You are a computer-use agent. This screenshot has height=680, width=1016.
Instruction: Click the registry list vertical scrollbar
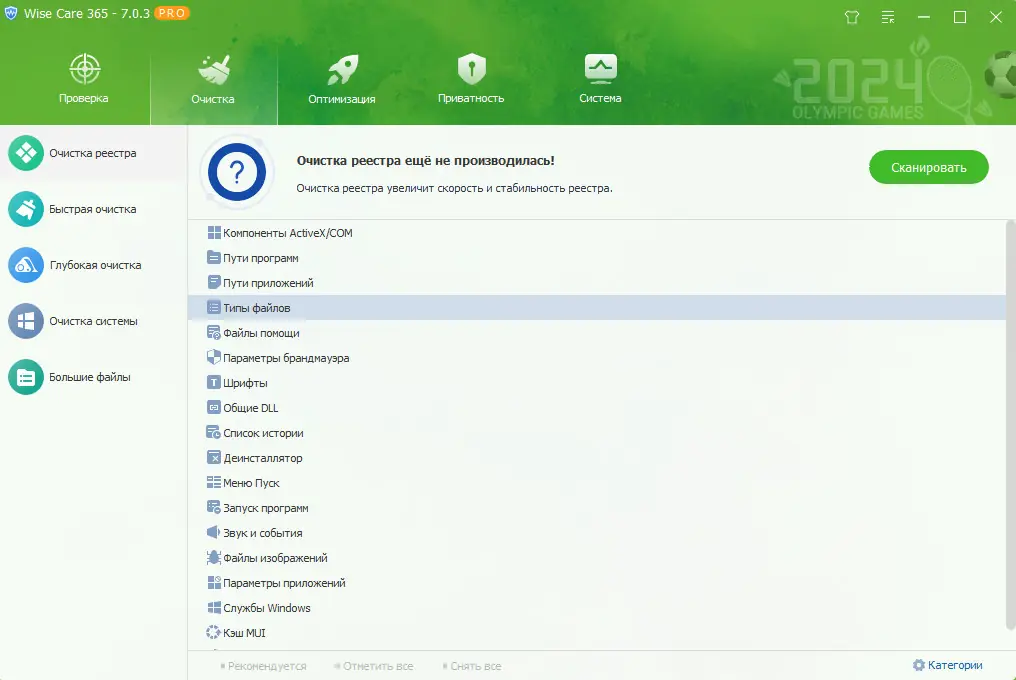pos(1010,425)
